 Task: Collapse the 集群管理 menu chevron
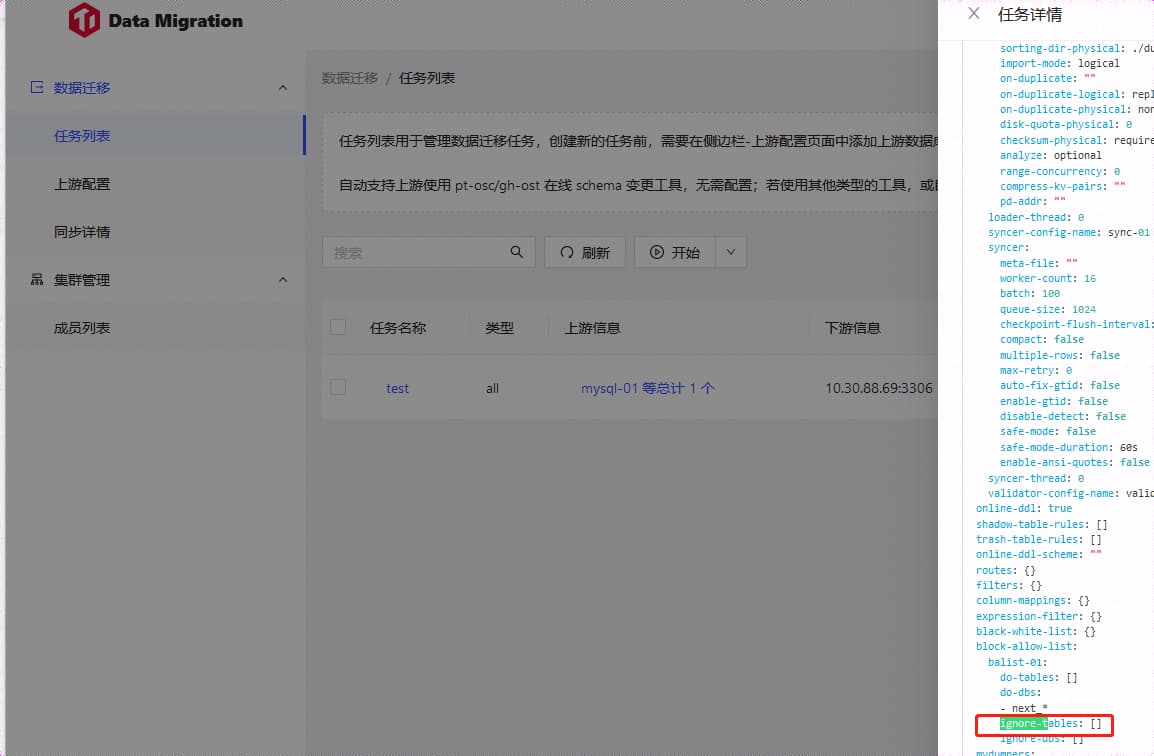(x=283, y=280)
